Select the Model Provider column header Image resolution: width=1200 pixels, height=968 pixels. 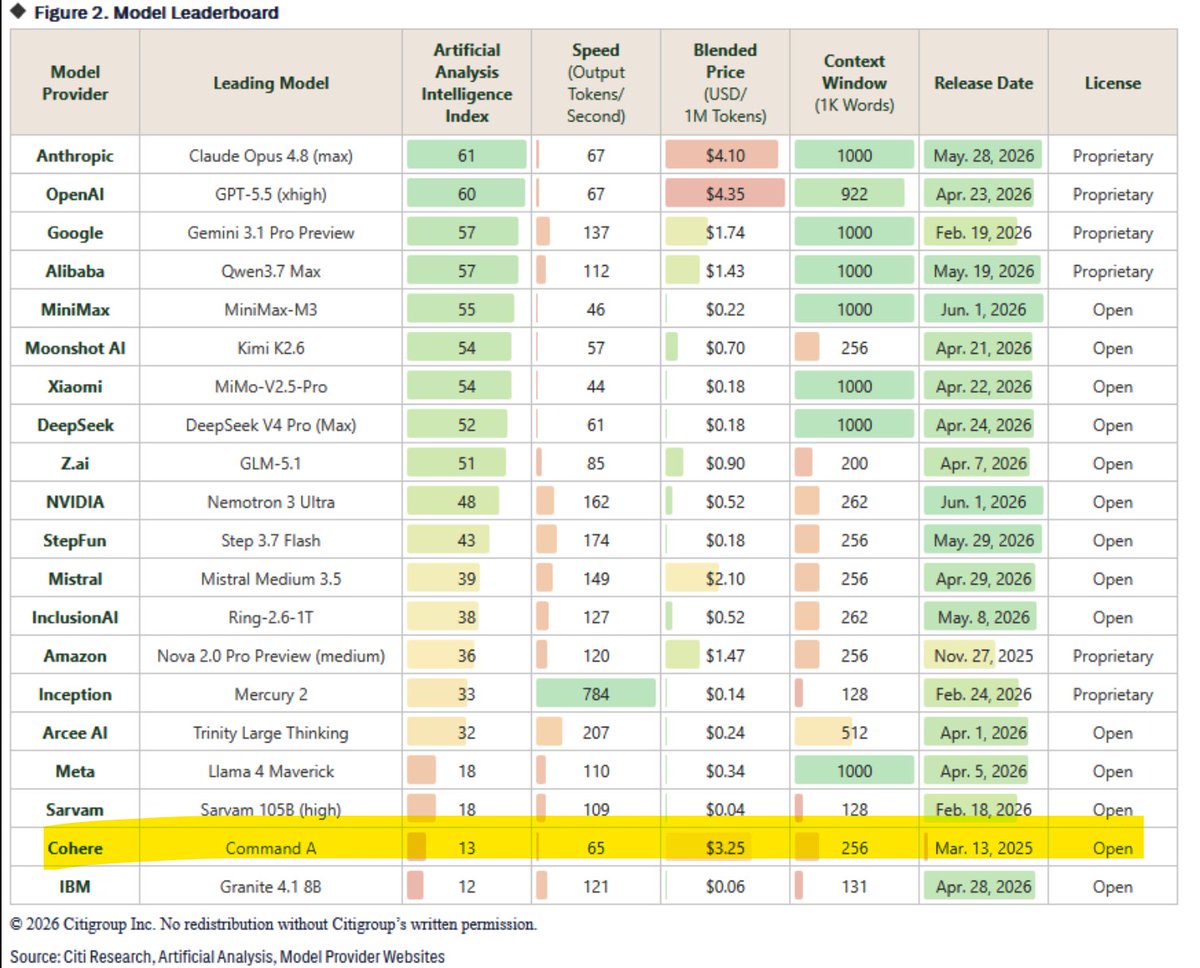75,83
